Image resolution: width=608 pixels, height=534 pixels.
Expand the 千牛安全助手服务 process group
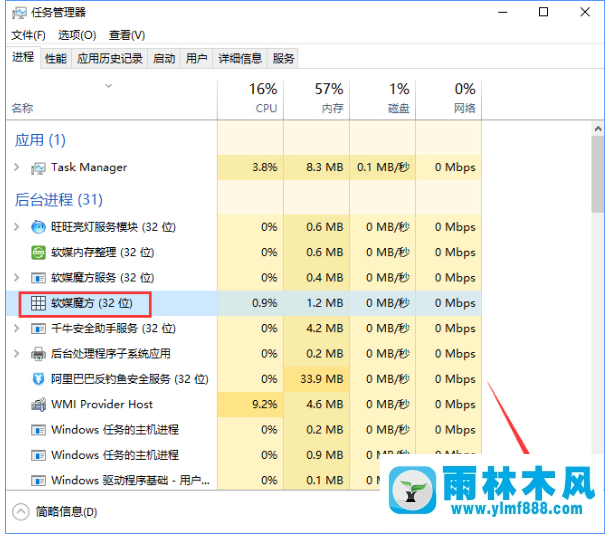17,328
